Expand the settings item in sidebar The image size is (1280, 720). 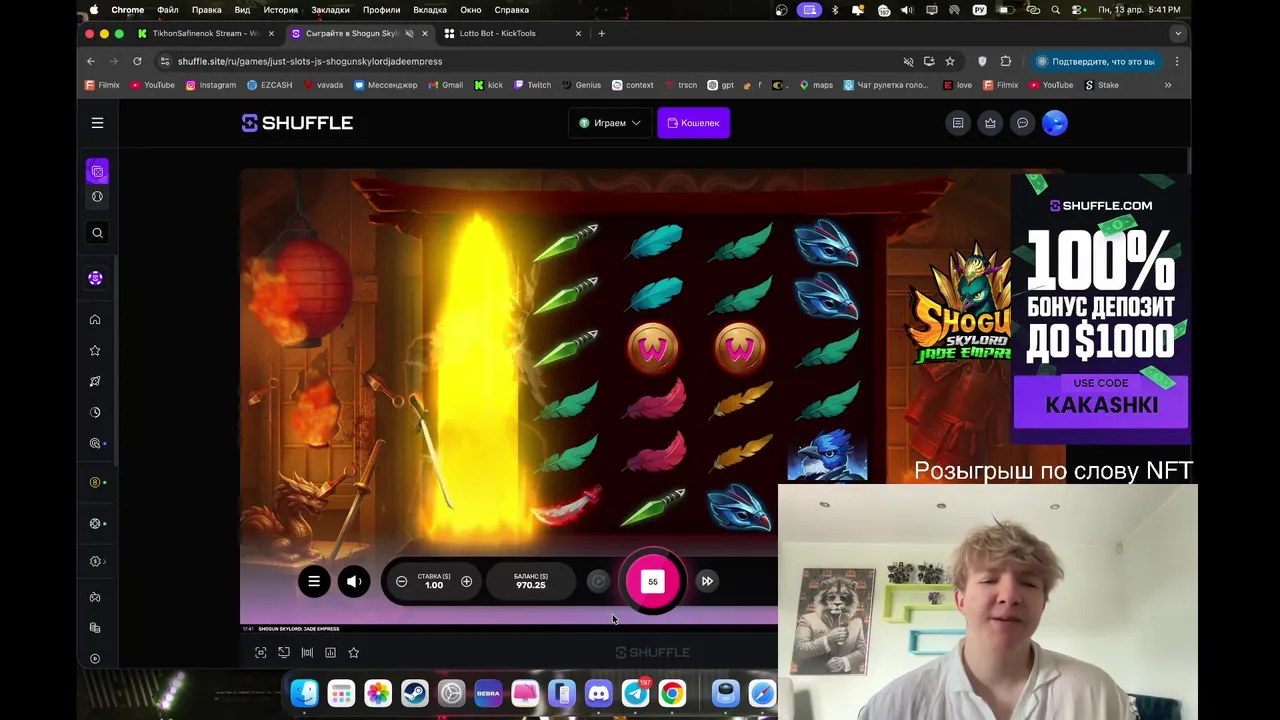coord(97,562)
